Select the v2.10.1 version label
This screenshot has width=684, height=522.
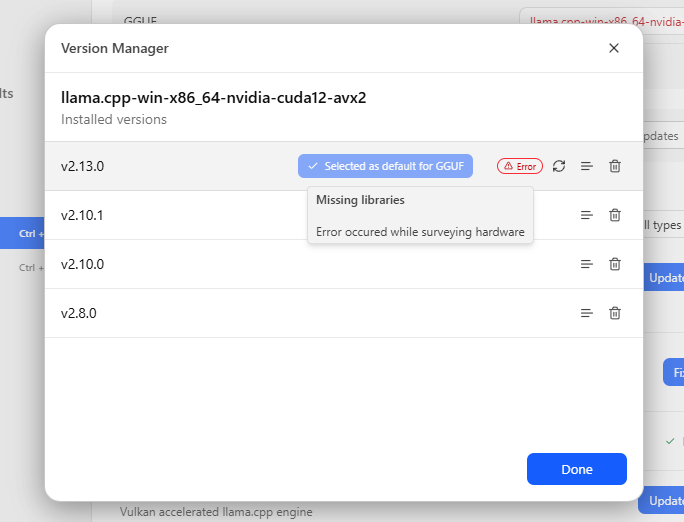click(82, 215)
